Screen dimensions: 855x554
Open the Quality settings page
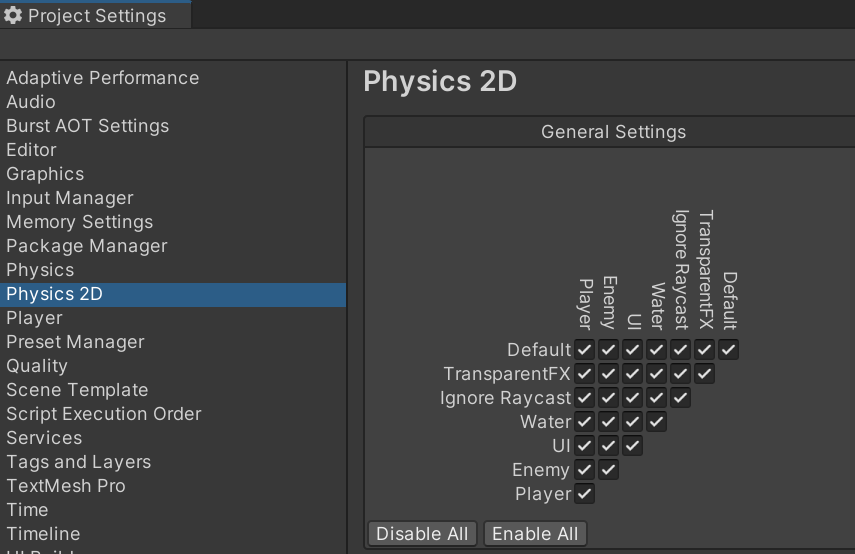click(x=37, y=366)
